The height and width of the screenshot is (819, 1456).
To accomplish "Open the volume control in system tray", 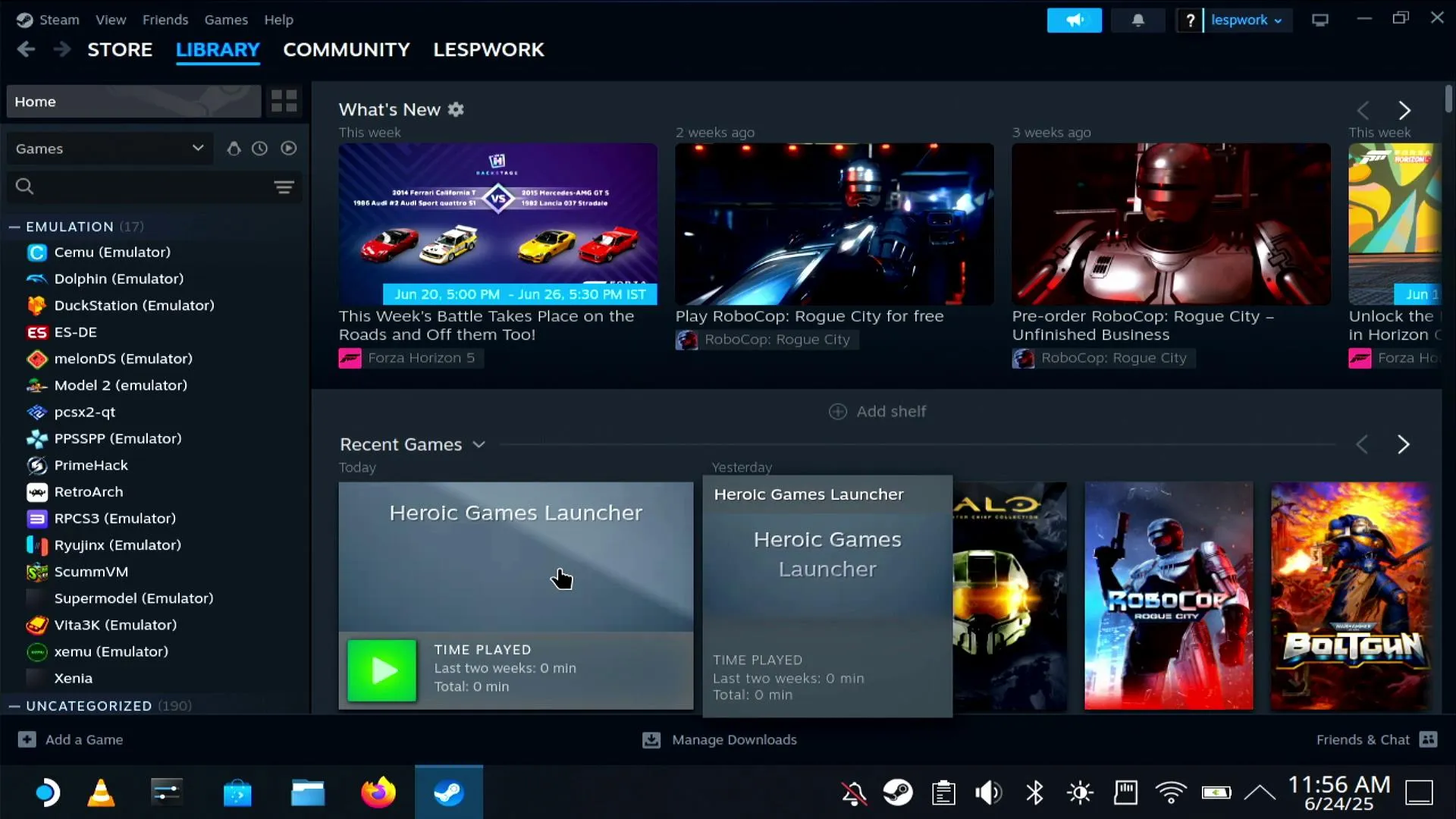I will coord(988,793).
